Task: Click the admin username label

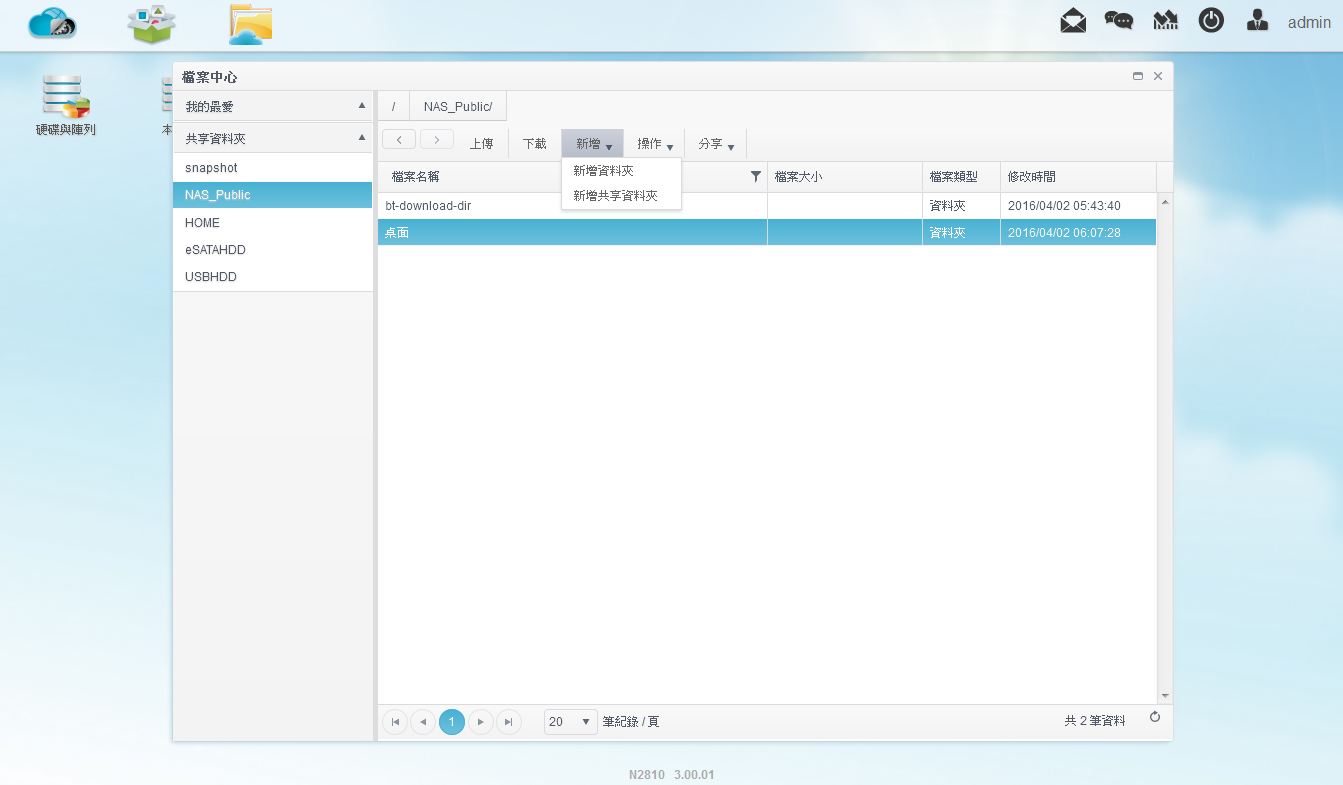Action: pos(1309,22)
